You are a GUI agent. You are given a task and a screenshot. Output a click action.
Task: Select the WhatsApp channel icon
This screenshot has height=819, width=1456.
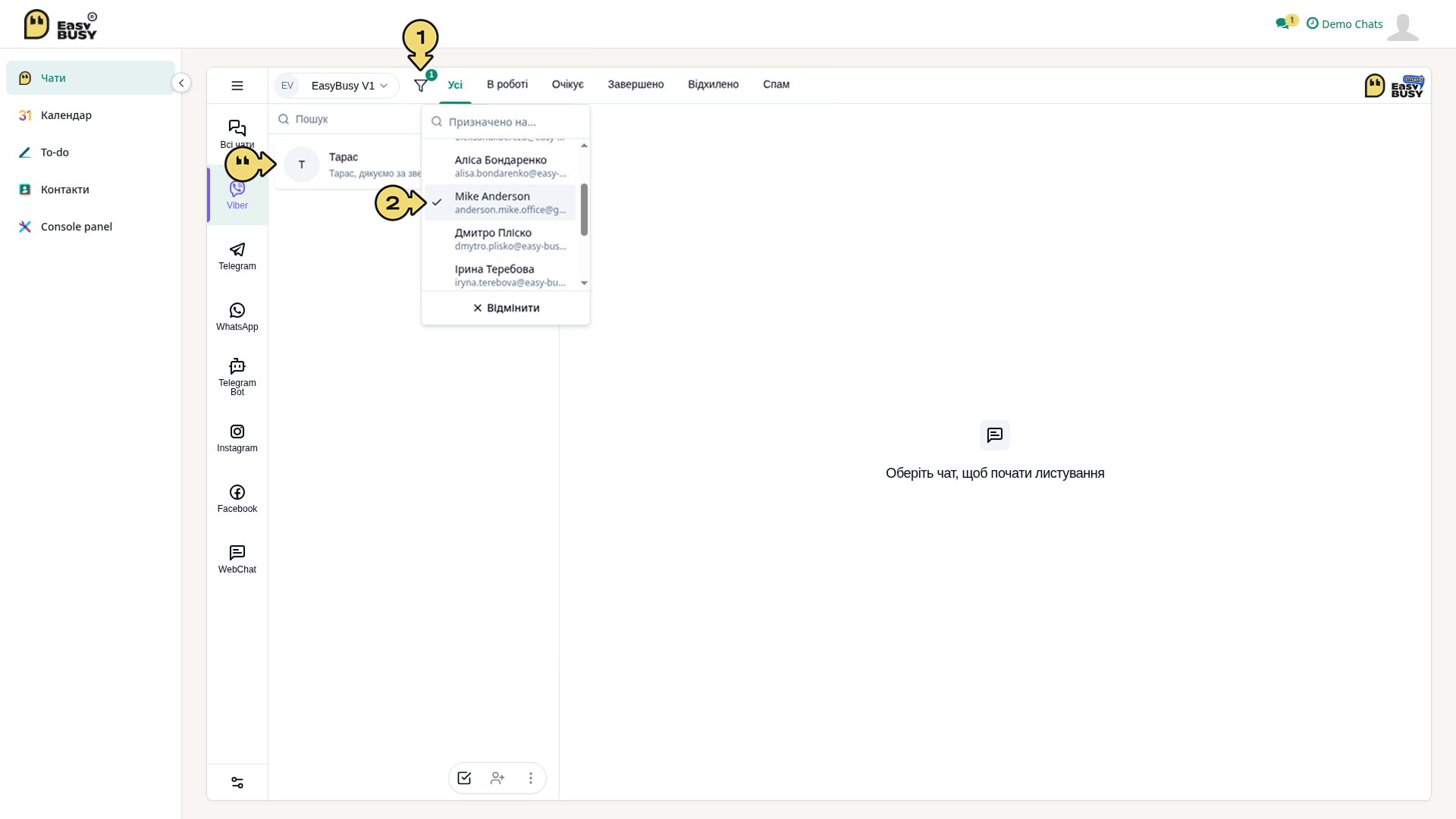tap(237, 316)
